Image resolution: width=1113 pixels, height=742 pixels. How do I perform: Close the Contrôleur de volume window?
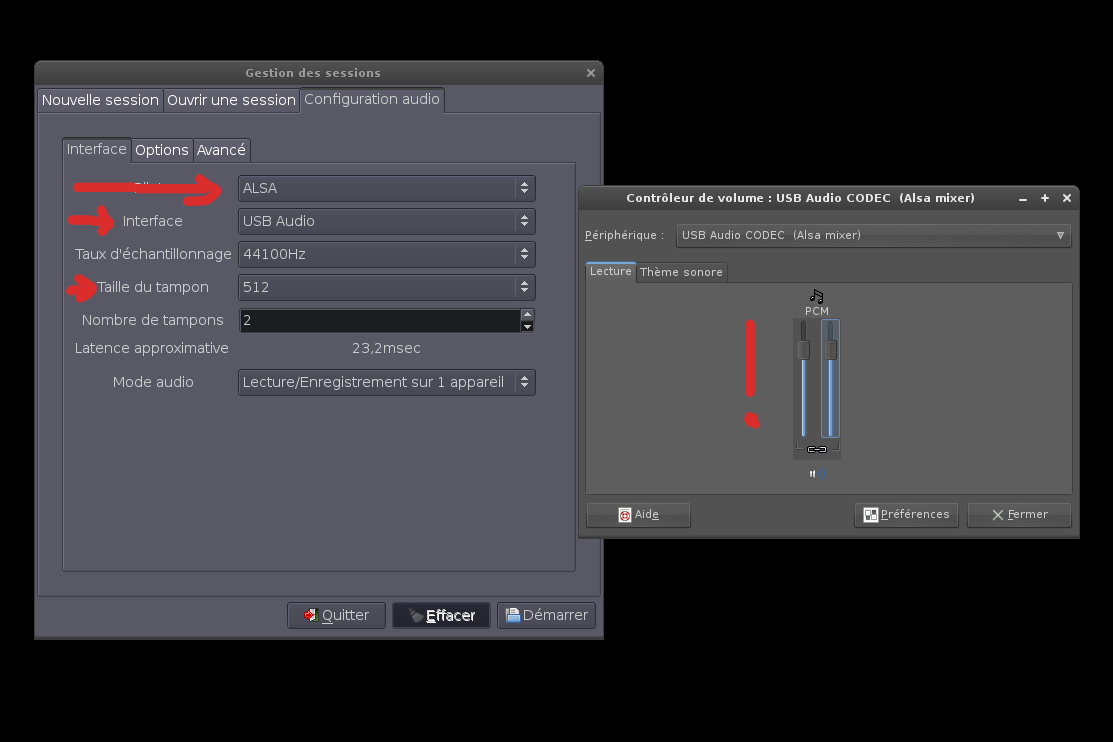1067,198
